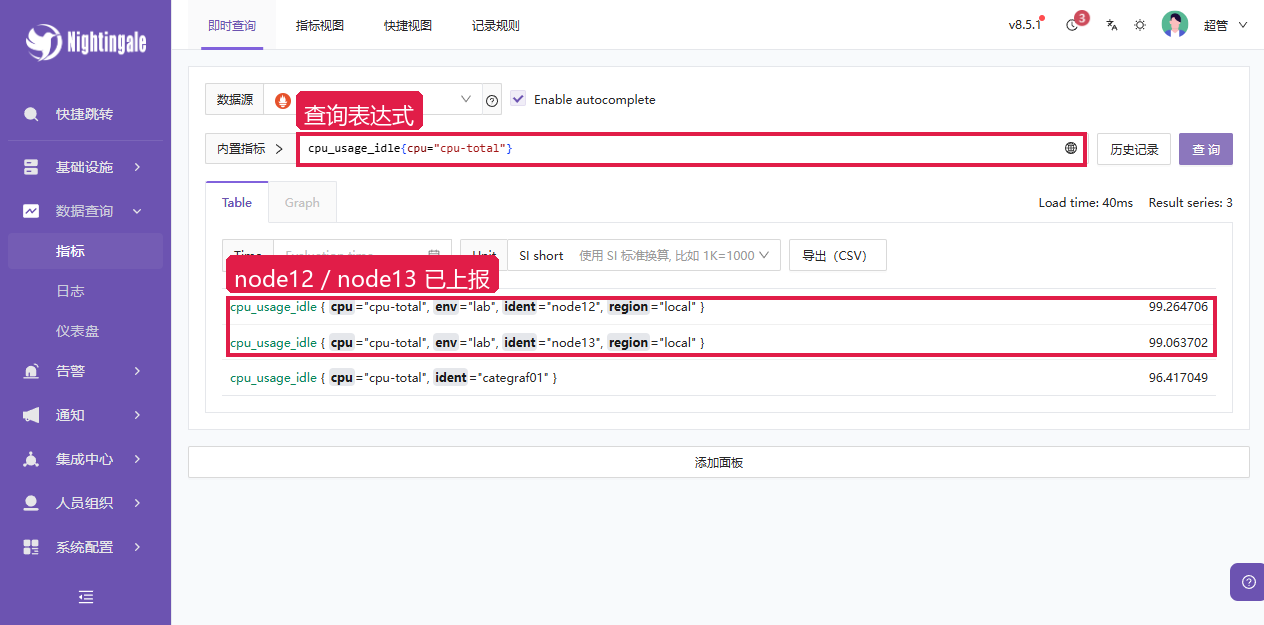The image size is (1264, 625).
Task: Go to 日志 submenu
Action: tap(86, 291)
